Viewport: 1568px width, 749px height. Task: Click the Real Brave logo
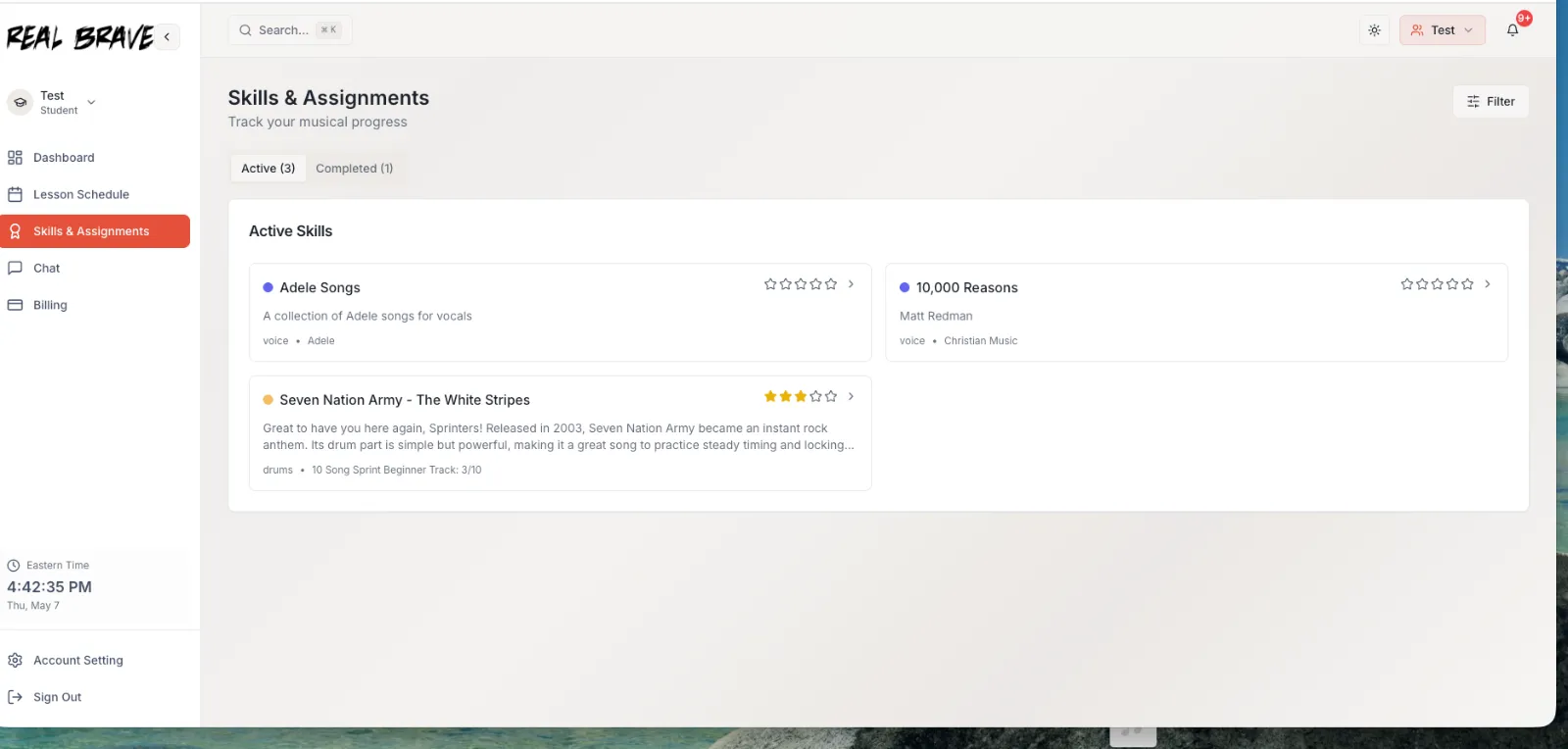pos(79,37)
